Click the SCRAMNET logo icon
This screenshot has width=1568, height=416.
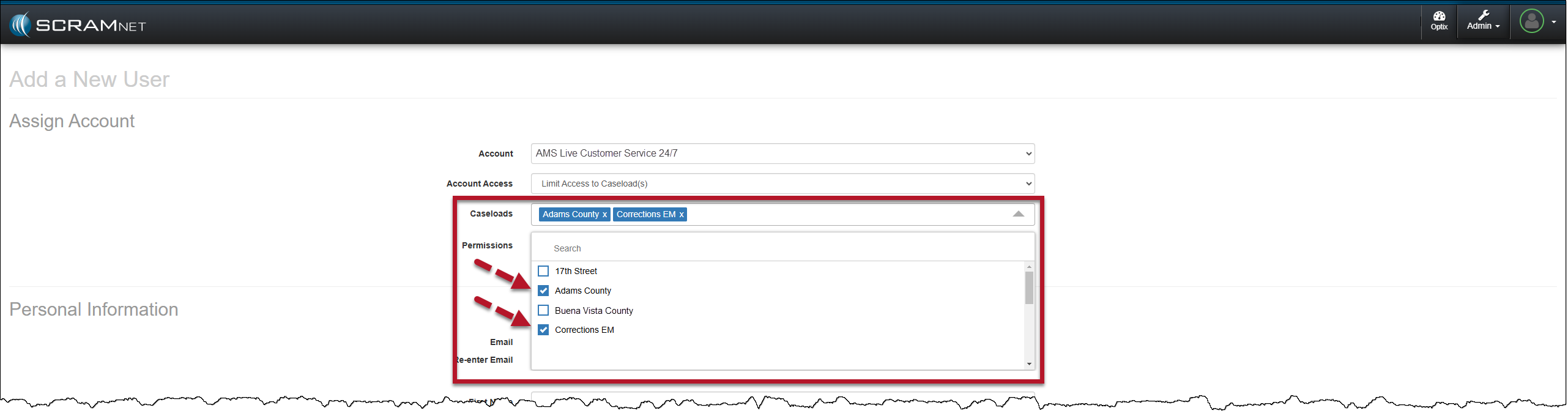(20, 25)
